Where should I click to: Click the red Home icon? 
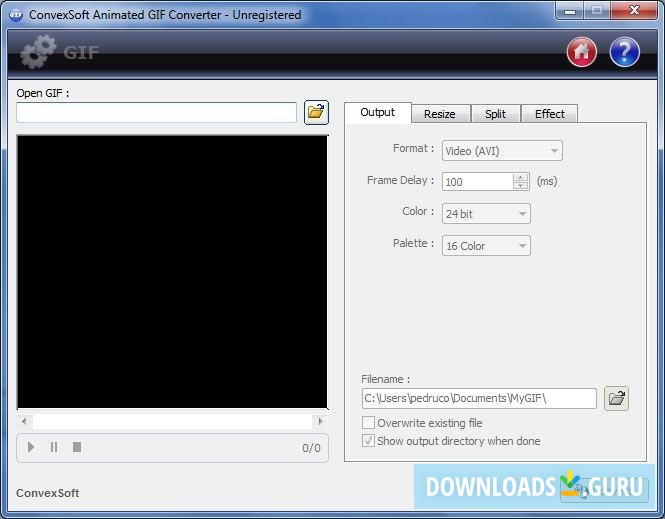(581, 52)
